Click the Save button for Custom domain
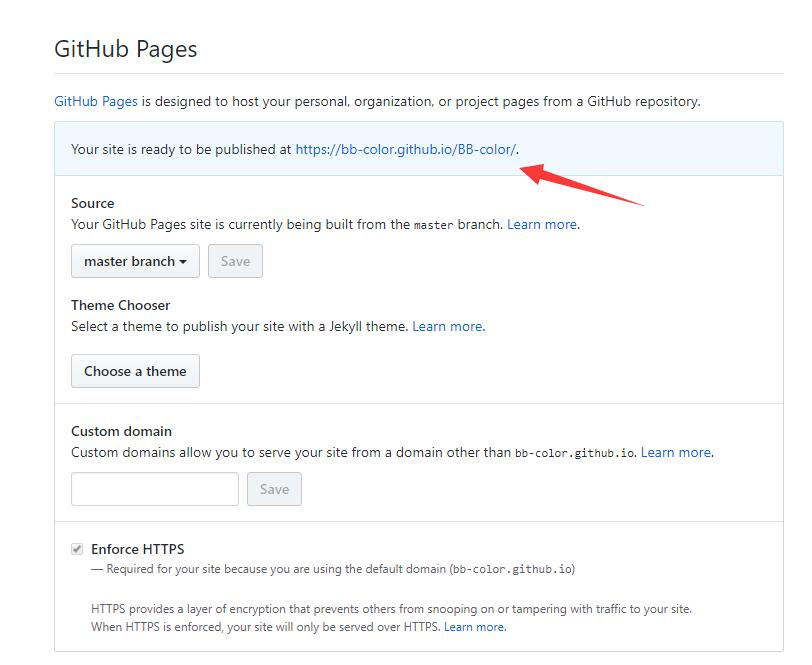Screen dimensions: 812x665 tap(274, 489)
